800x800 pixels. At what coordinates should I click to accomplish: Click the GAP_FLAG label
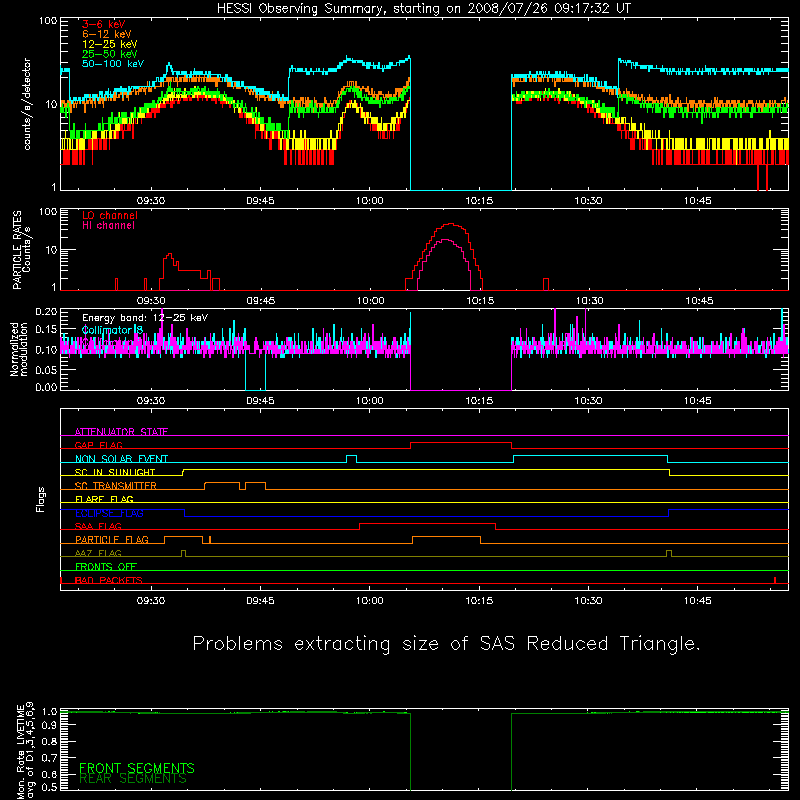pos(98,445)
